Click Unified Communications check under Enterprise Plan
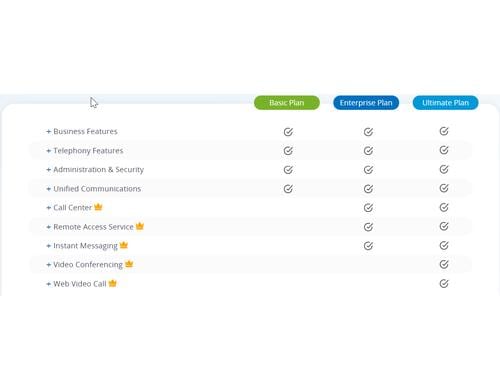This screenshot has width=500, height=390. 368,189
